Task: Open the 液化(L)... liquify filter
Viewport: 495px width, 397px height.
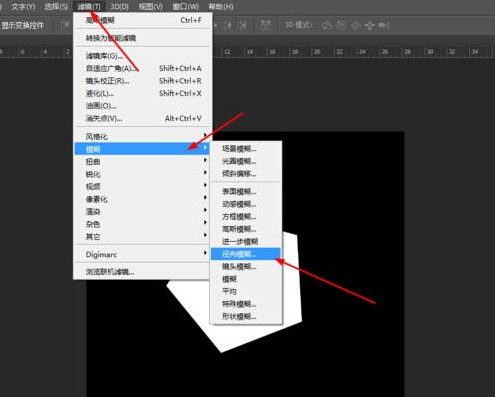Action: pos(143,93)
